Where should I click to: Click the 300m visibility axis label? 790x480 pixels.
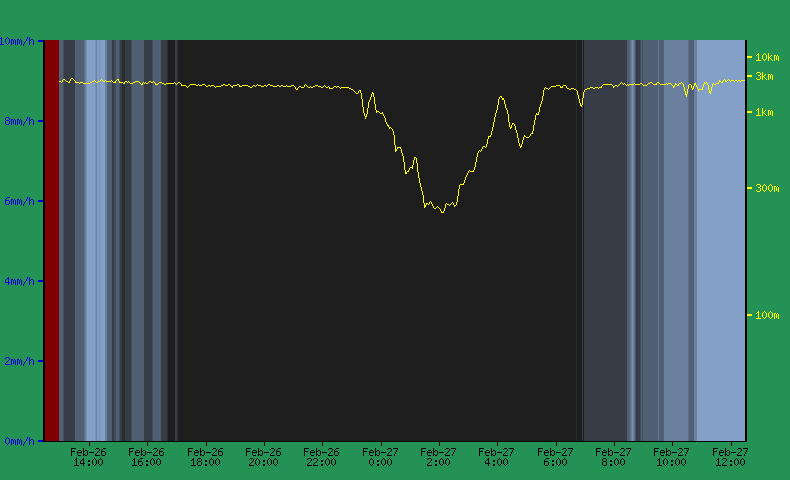[x=767, y=188]
